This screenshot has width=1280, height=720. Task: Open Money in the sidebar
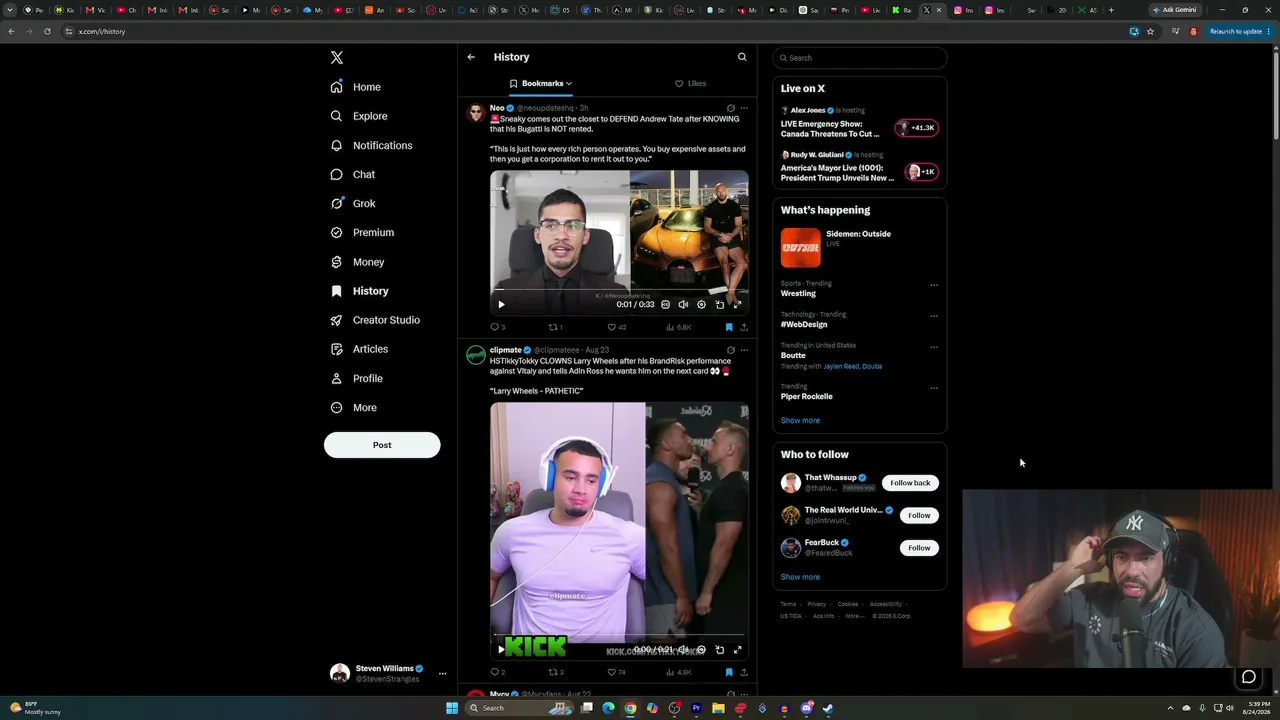(x=358, y=262)
